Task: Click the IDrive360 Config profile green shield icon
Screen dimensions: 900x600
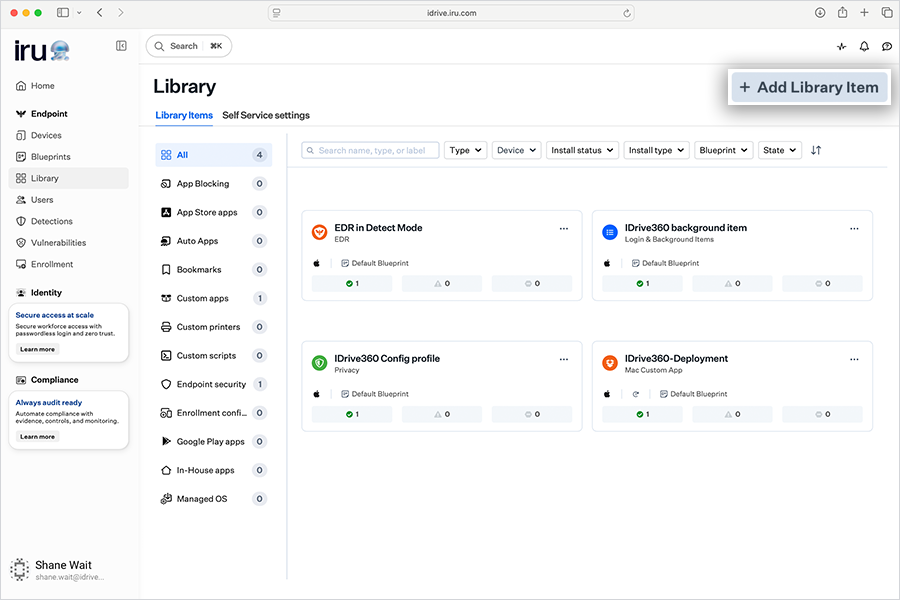Action: 319,363
